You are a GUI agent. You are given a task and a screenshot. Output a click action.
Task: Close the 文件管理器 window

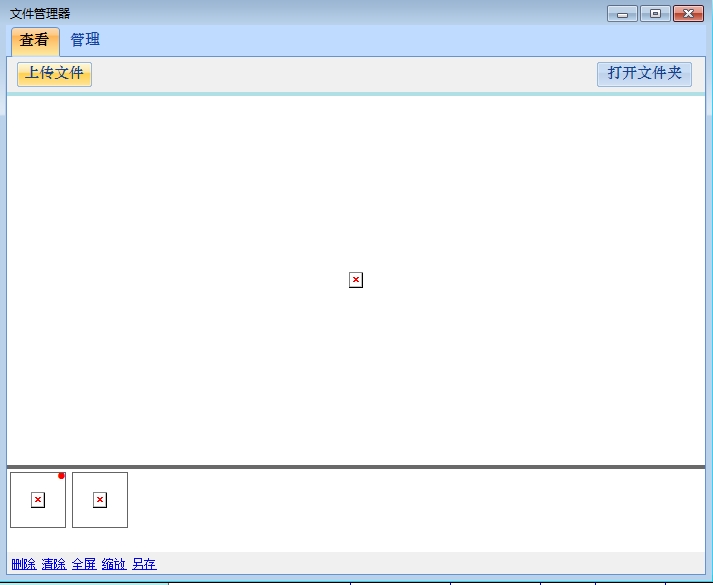click(x=688, y=14)
